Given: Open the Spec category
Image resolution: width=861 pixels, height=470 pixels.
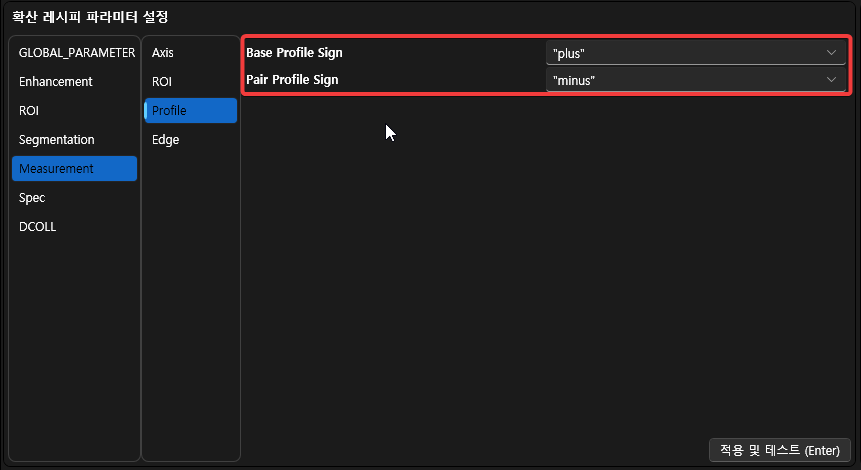Looking at the screenshot, I should tap(32, 197).
